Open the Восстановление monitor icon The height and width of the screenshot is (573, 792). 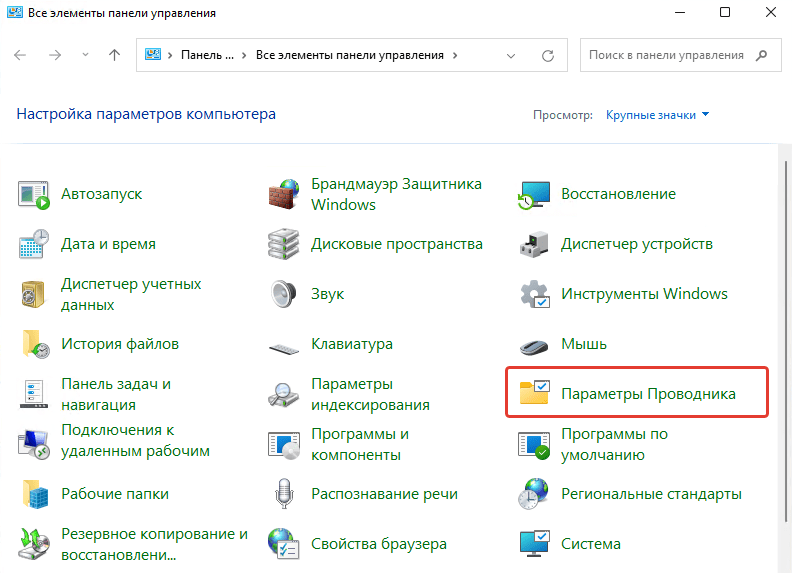click(534, 195)
